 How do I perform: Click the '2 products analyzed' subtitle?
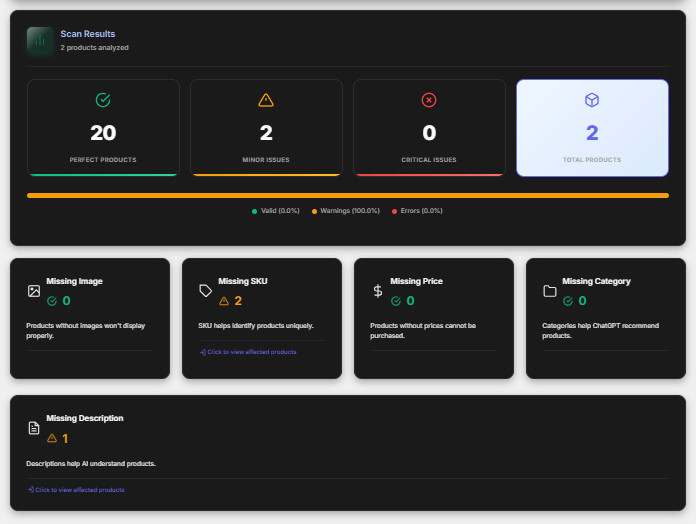click(95, 47)
